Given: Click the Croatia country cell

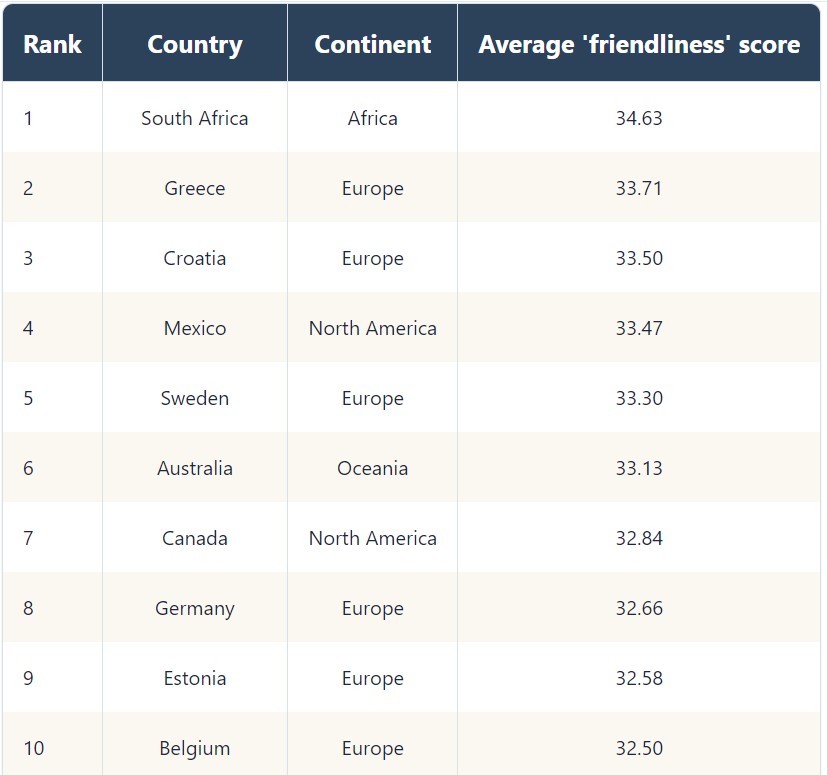Looking at the screenshot, I should click(x=195, y=259).
